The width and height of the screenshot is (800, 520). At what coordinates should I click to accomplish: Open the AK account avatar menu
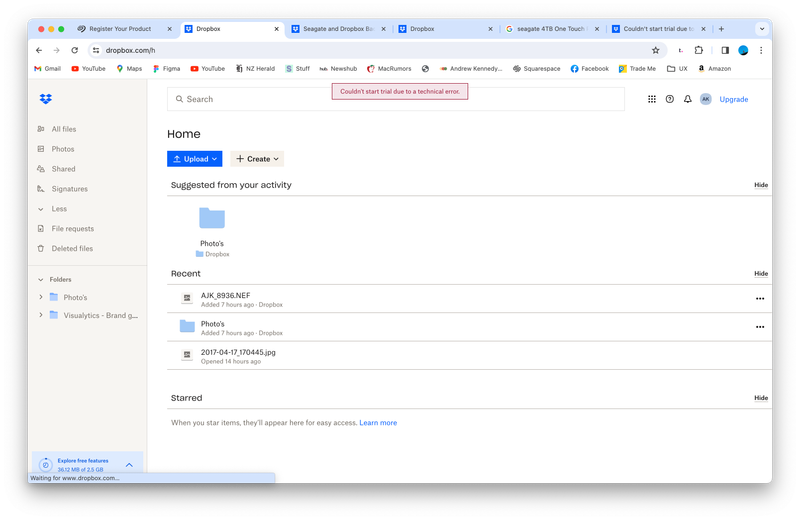click(x=705, y=99)
